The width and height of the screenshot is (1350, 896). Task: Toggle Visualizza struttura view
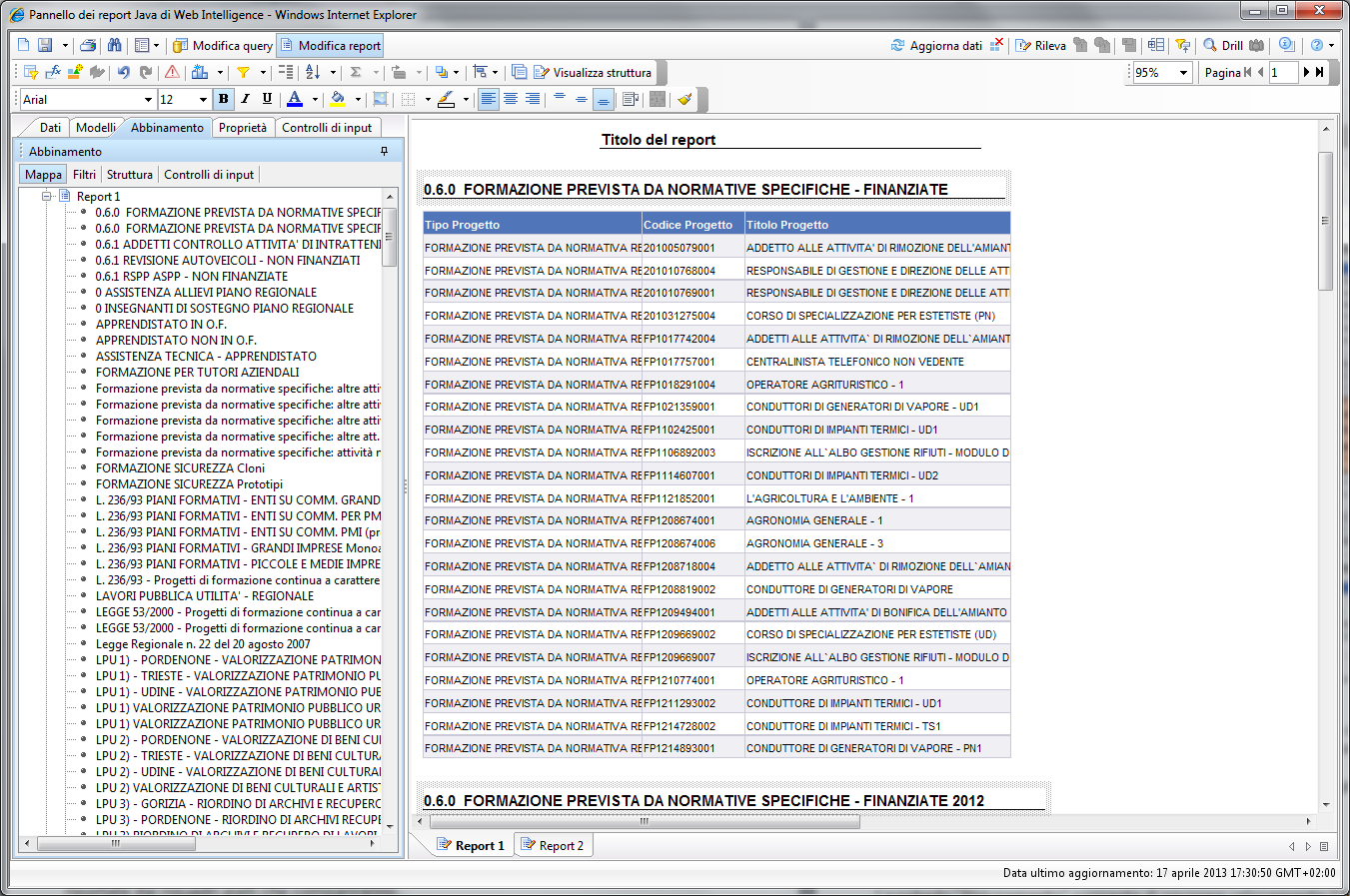click(x=593, y=72)
